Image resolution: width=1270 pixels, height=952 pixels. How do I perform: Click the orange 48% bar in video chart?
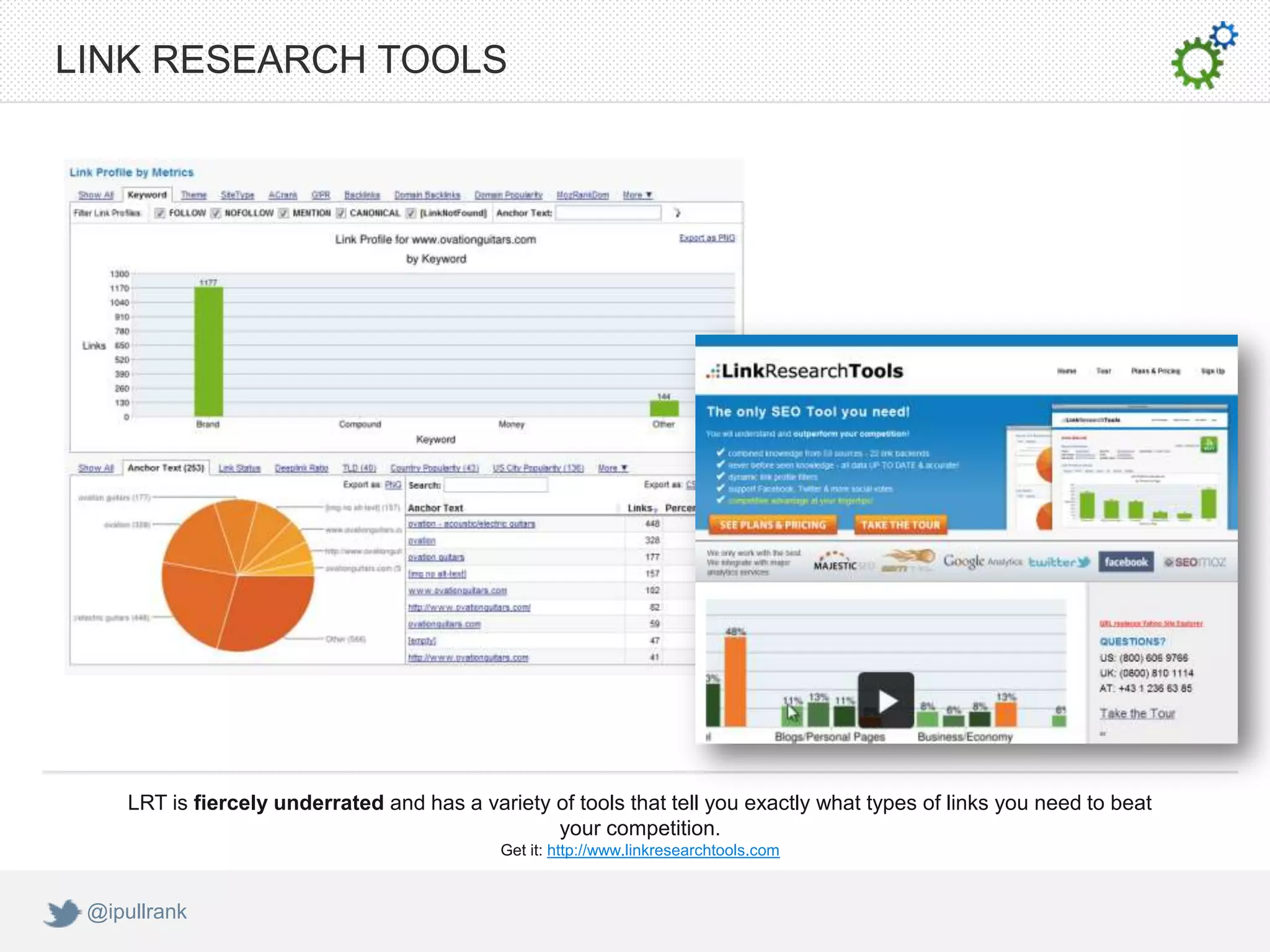[735, 681]
